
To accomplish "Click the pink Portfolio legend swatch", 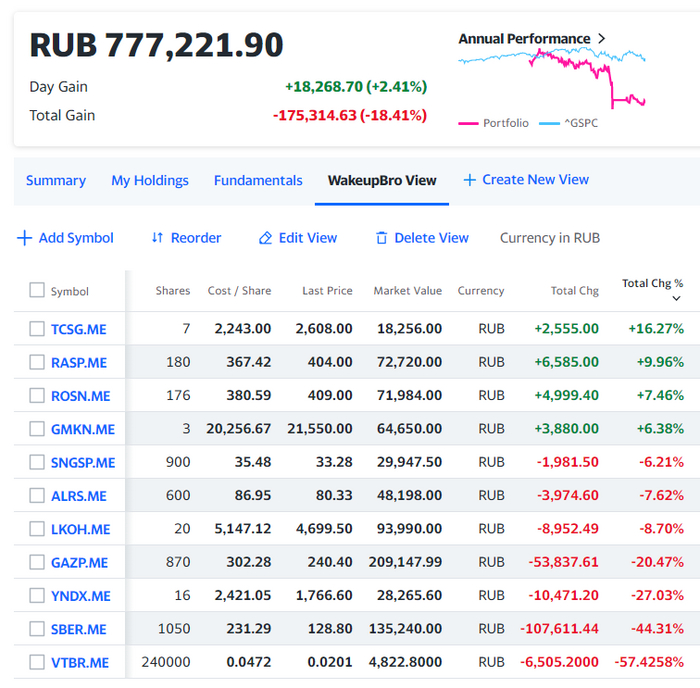I will coord(467,124).
